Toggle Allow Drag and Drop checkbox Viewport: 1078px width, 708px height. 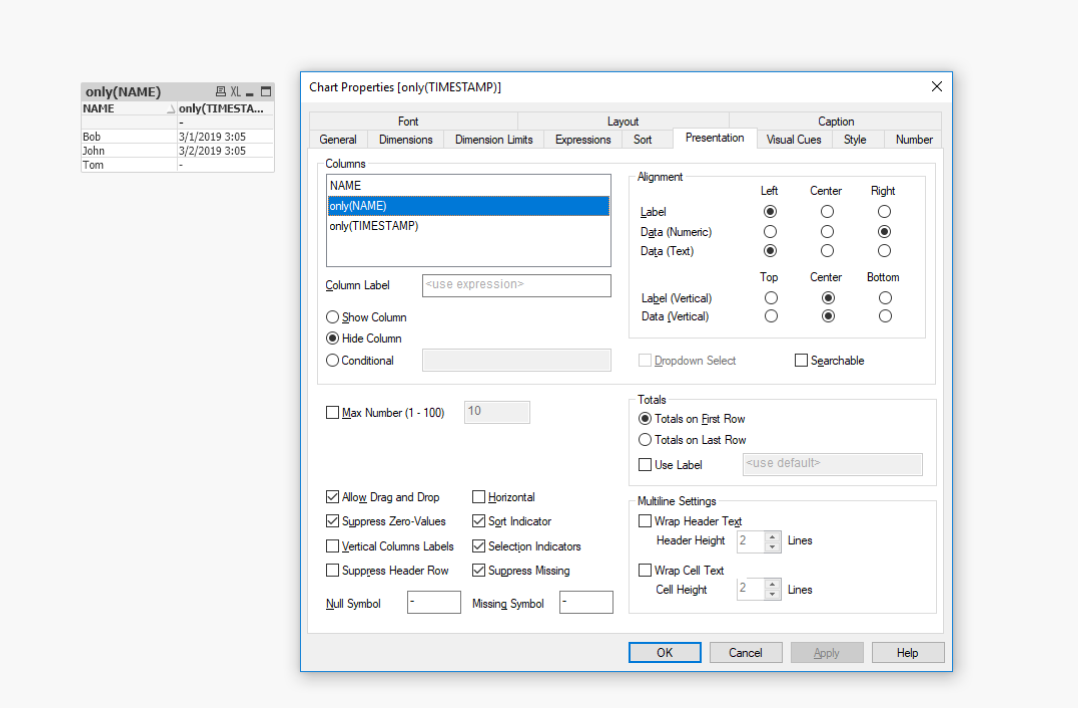pos(333,496)
